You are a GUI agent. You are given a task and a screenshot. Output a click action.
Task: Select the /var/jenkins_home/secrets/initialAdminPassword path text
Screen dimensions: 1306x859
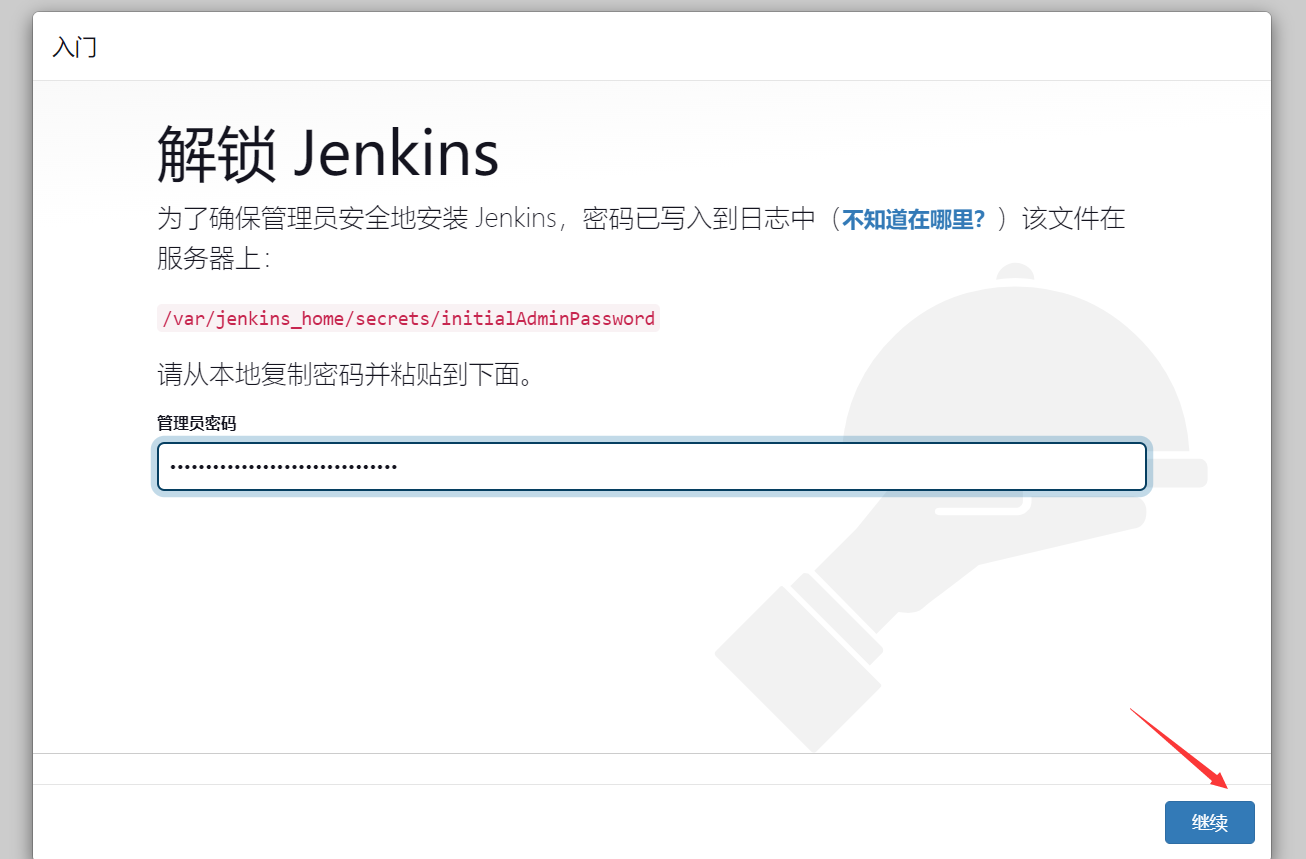pyautogui.click(x=408, y=319)
